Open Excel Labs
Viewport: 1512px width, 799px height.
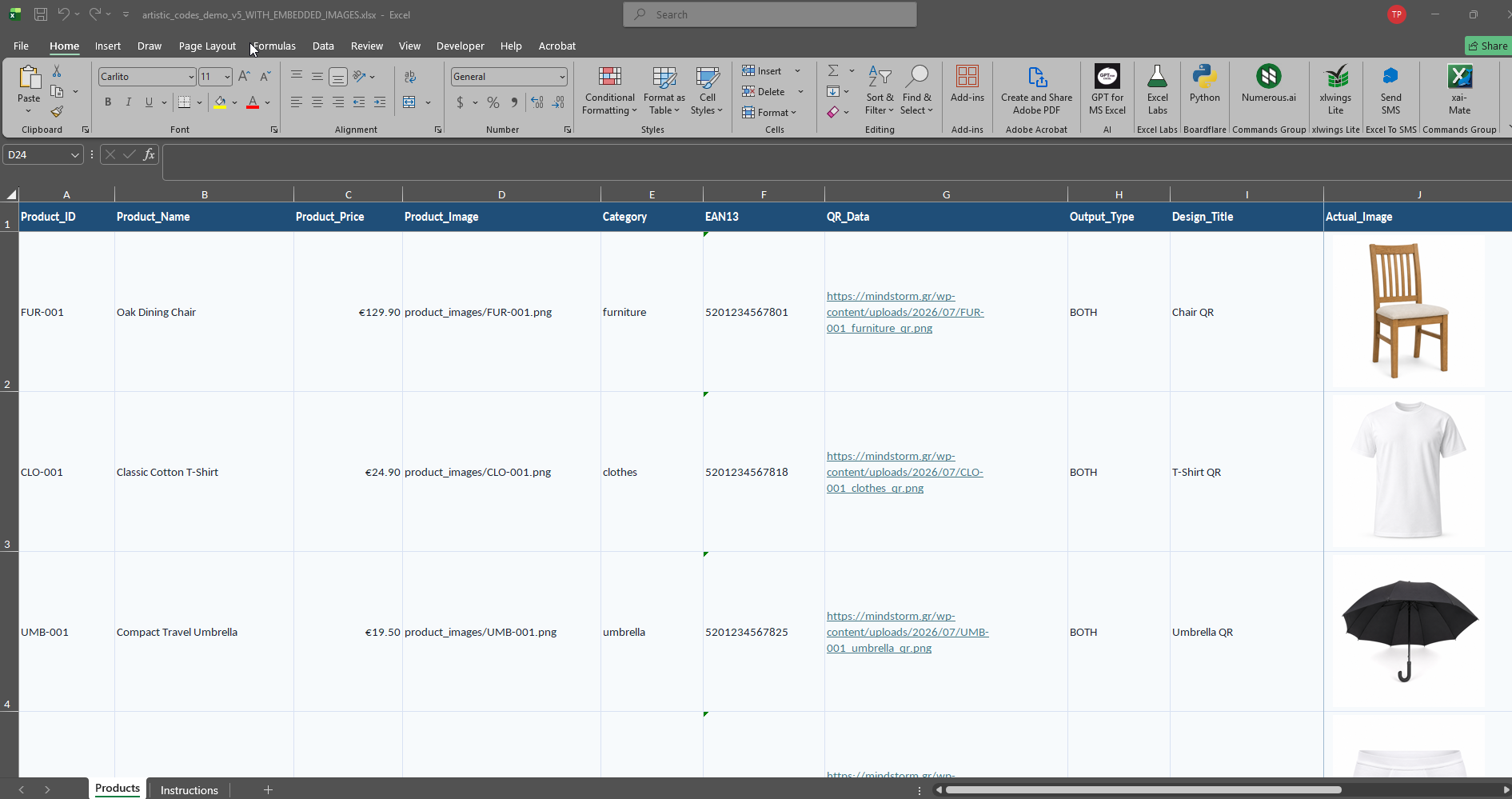(1158, 90)
